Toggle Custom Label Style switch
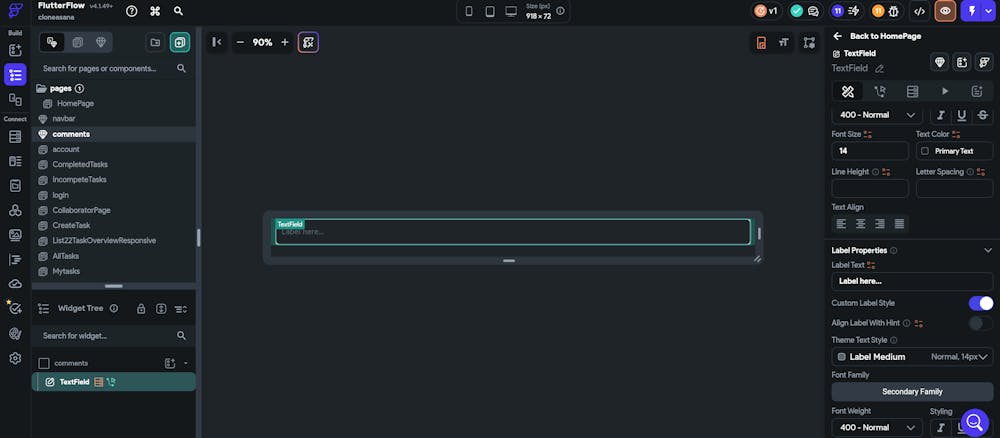Screen dimensions: 1000x438 click(981, 303)
